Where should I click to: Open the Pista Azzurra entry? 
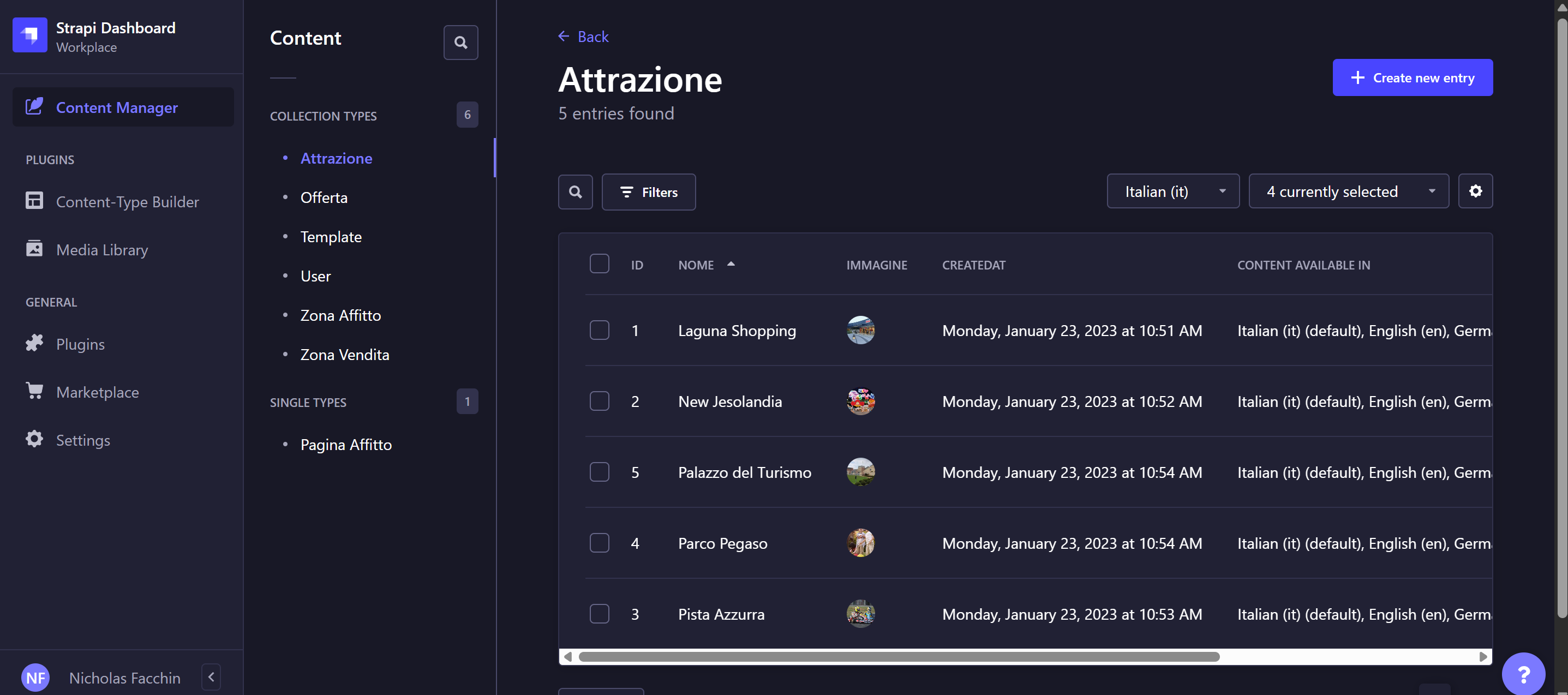721,614
